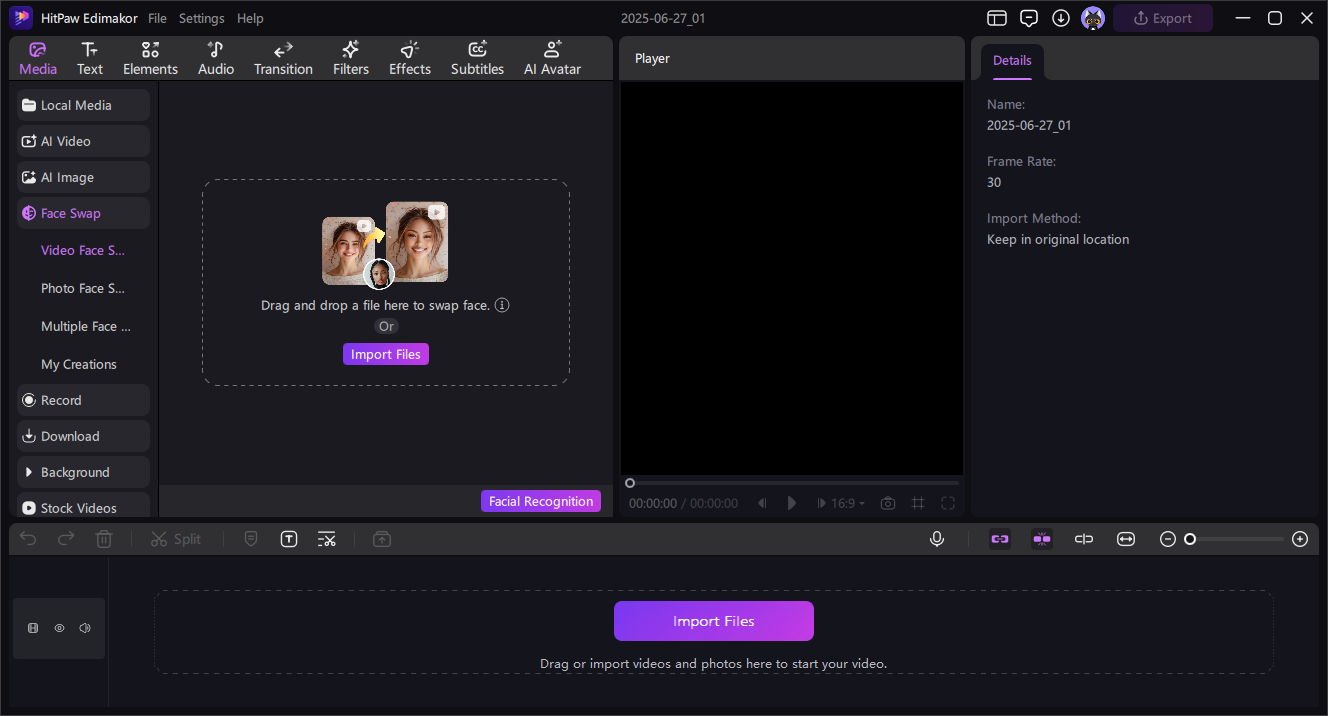Open the Download section

(x=83, y=436)
